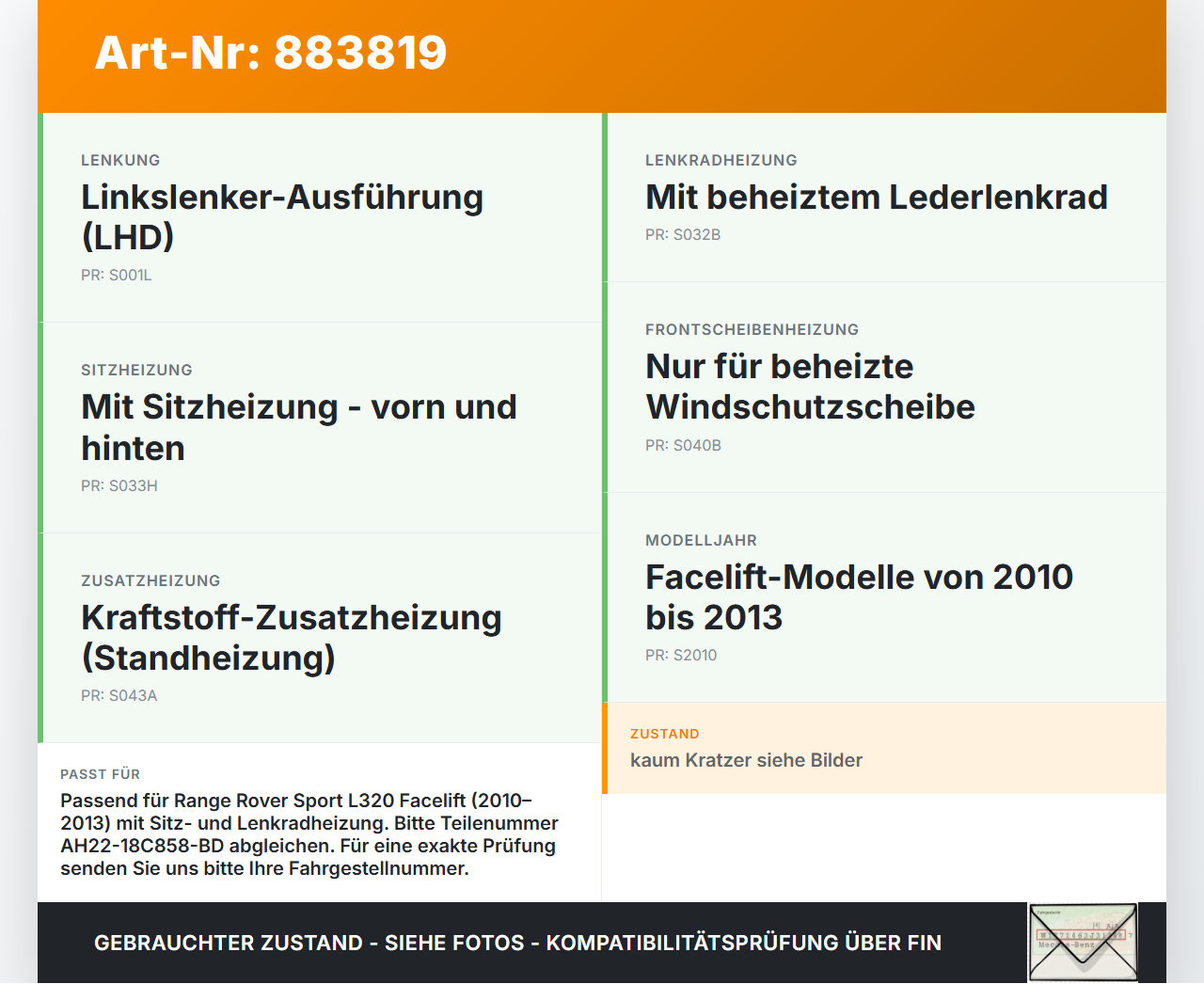Click the Passt für compatibility description text
The width and height of the screenshot is (1204, 984).
pyautogui.click(x=309, y=834)
